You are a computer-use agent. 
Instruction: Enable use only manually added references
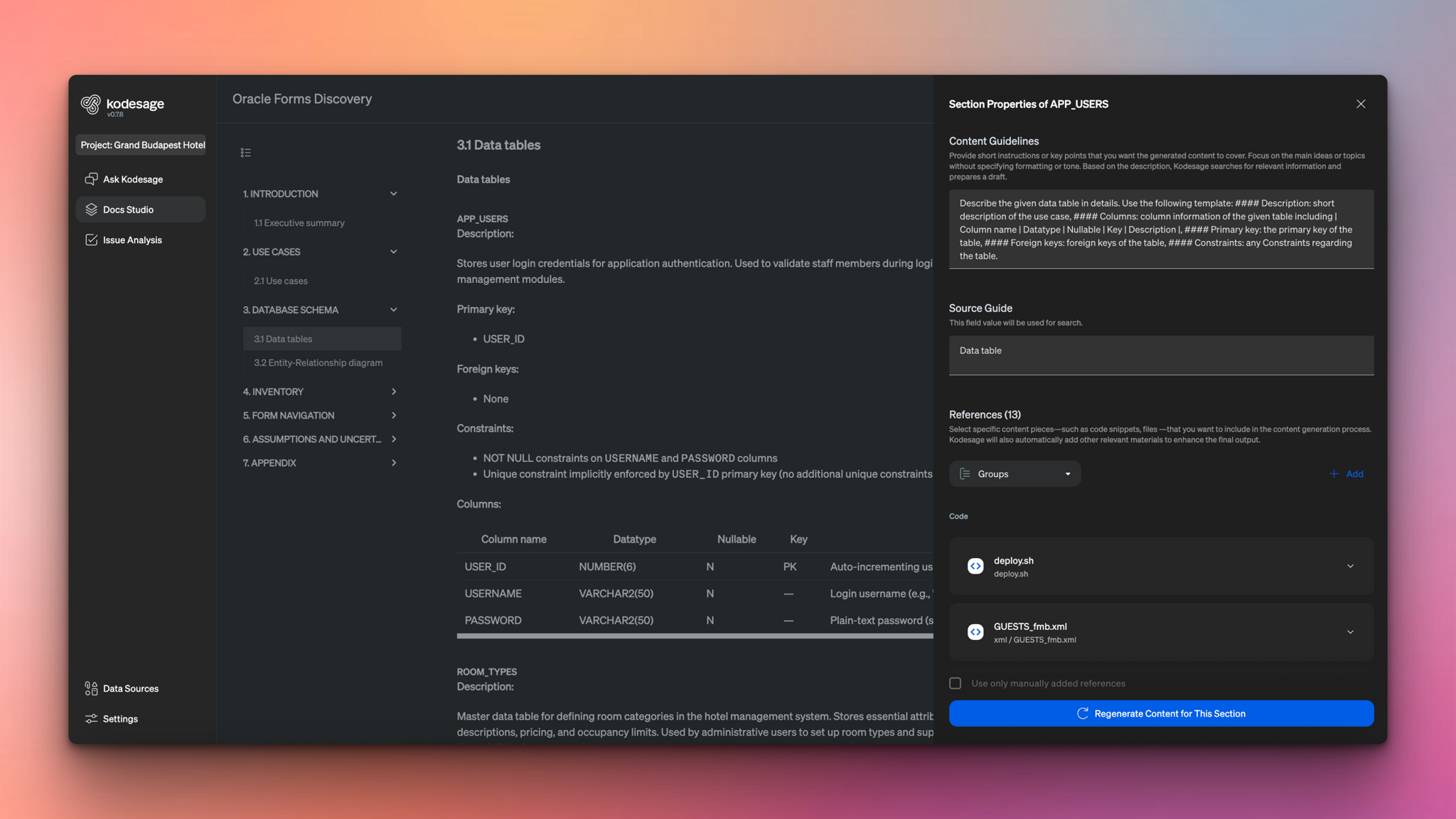955,683
